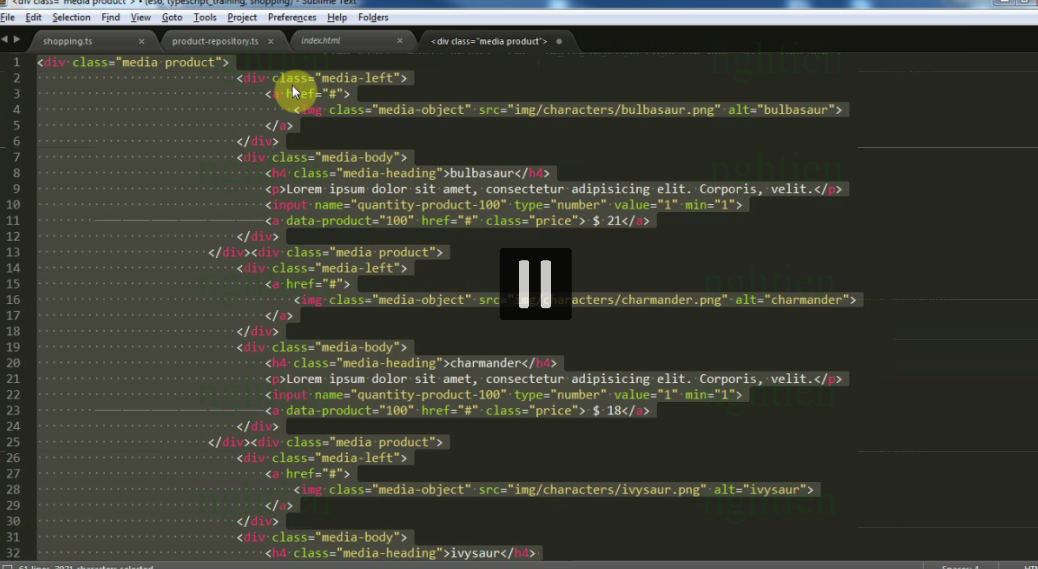This screenshot has width=1038, height=569.
Task: Click the next tab arrow in tab bar
Action: (x=17, y=40)
